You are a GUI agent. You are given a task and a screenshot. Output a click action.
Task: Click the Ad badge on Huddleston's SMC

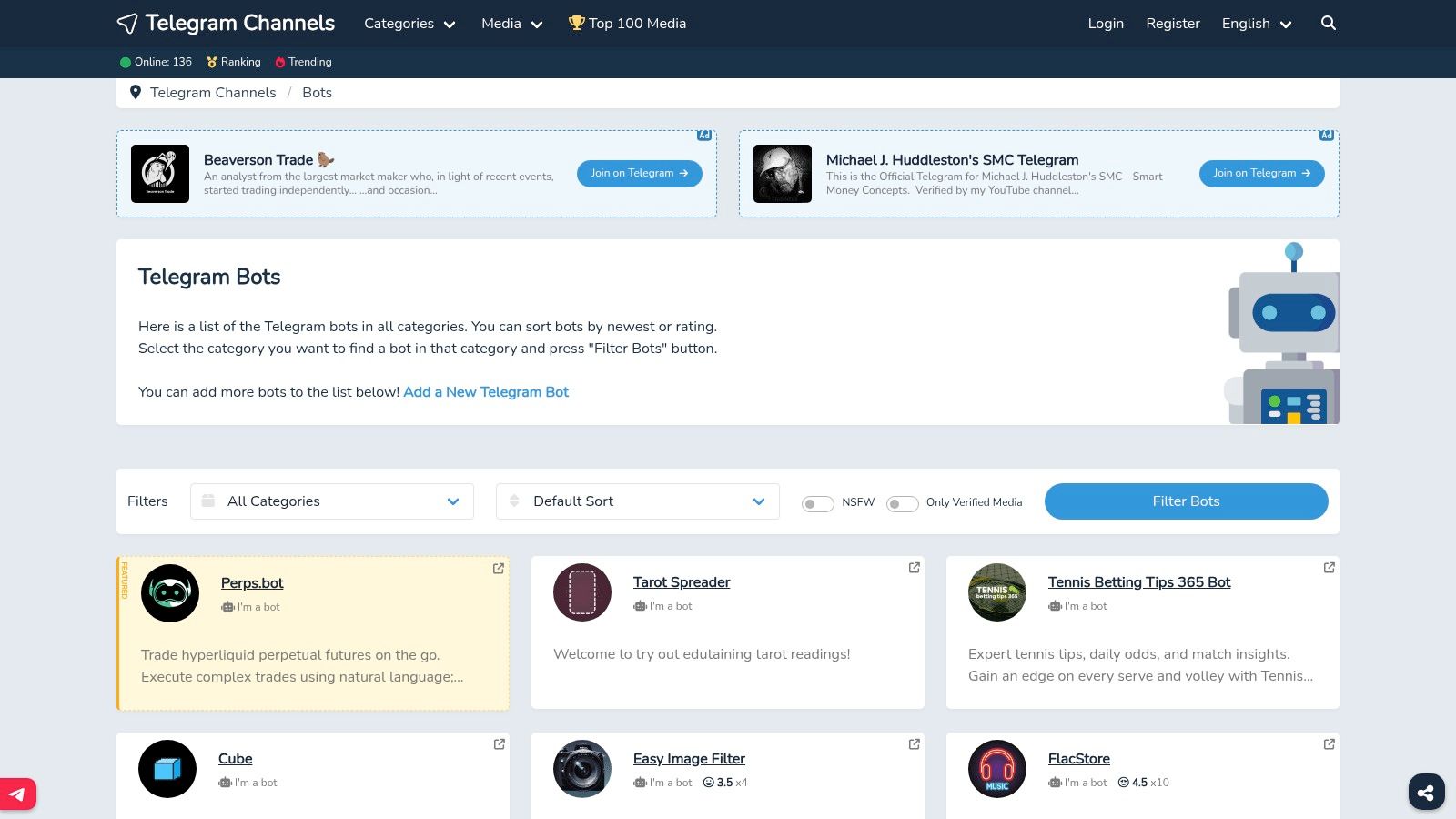(x=1327, y=136)
